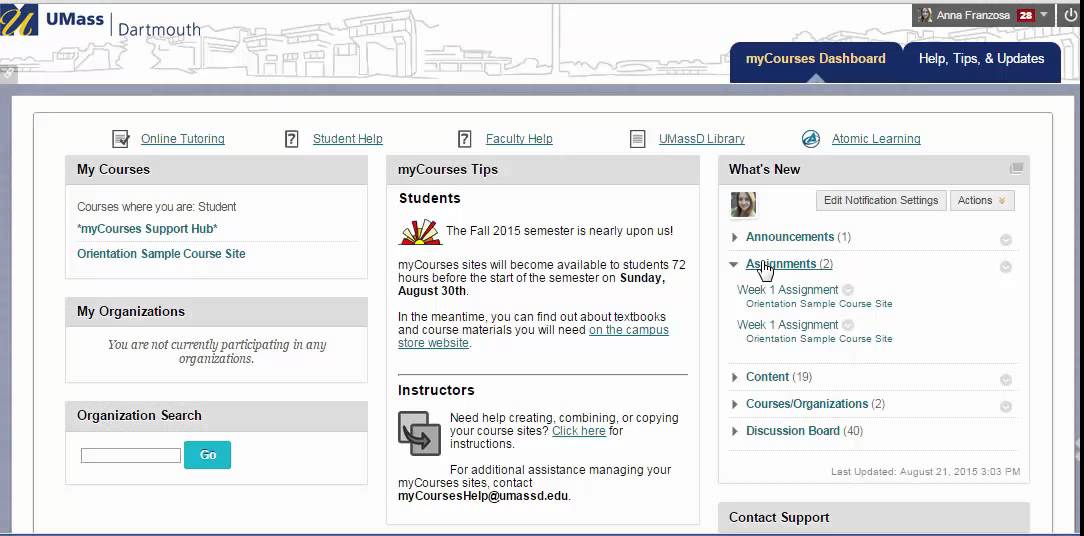The width and height of the screenshot is (1084, 536).
Task: Click myCoursesHelp@umassd.edu email text
Action: [x=483, y=496]
